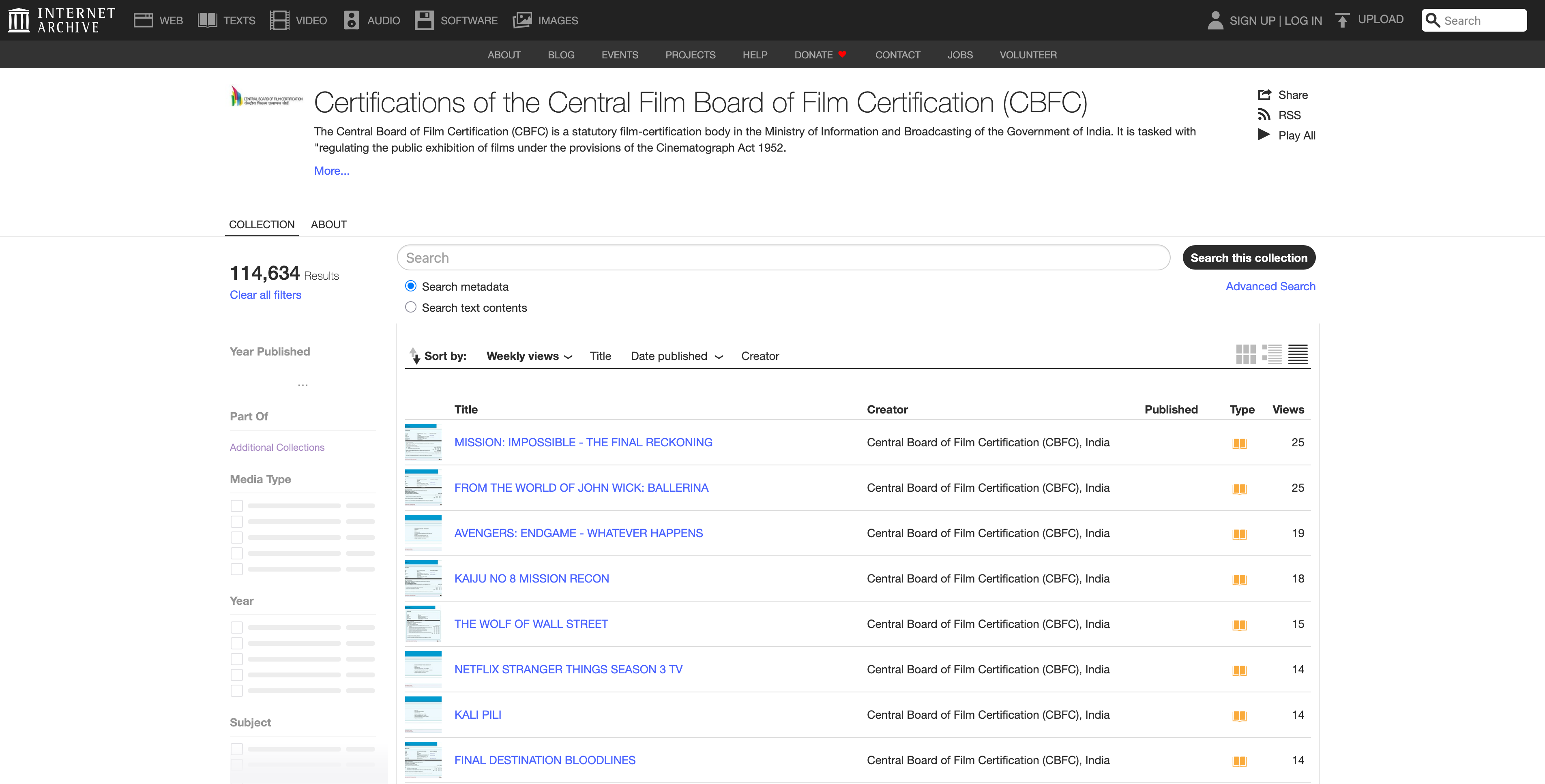Image resolution: width=1545 pixels, height=784 pixels.
Task: Switch to tile grid view icon
Action: tap(1245, 354)
